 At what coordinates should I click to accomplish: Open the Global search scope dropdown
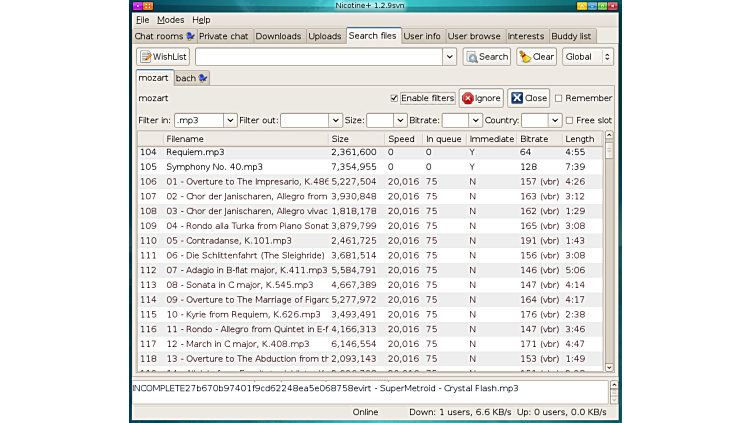pos(587,57)
